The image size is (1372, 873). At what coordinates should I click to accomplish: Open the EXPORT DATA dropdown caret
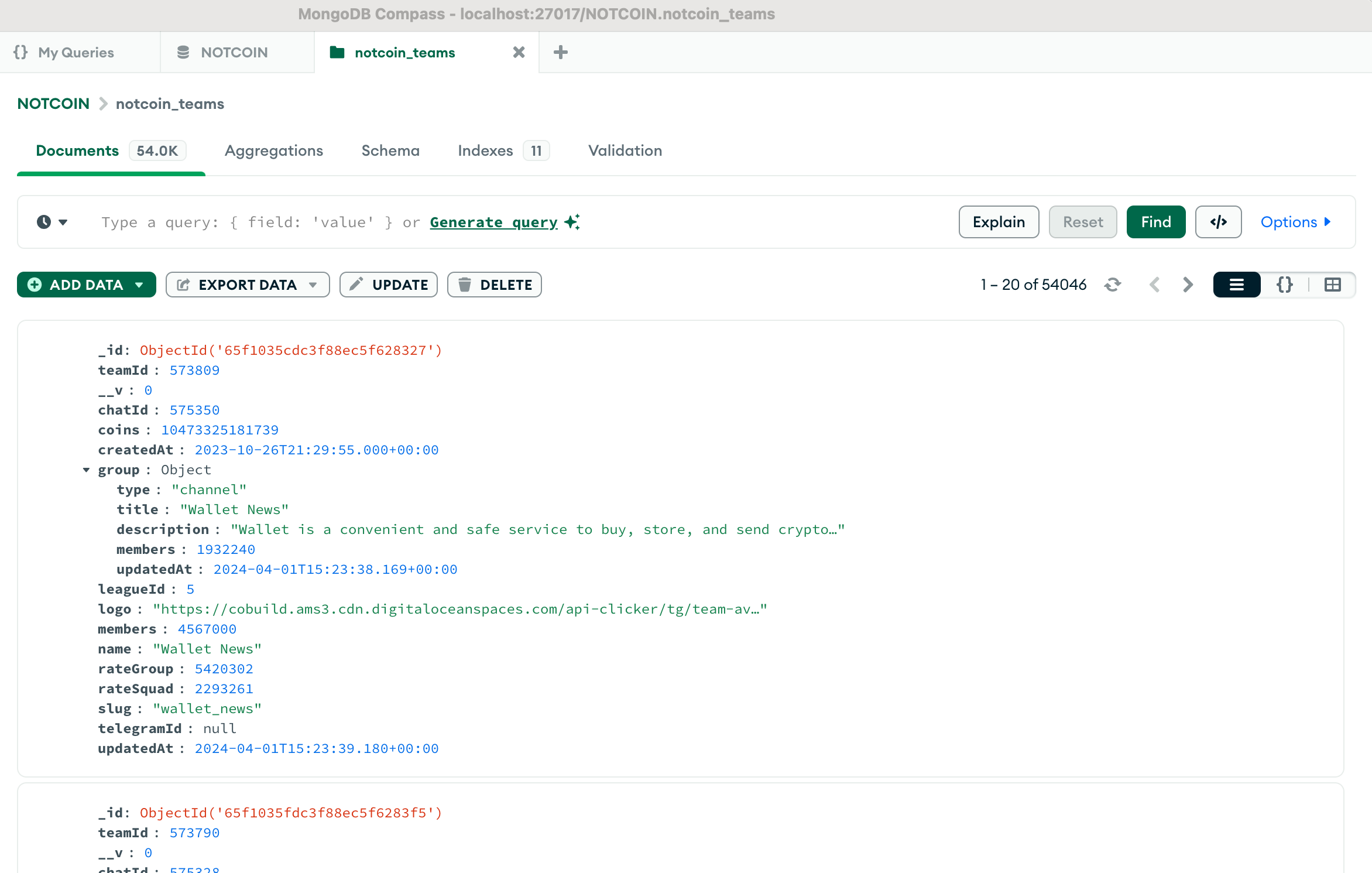(313, 285)
